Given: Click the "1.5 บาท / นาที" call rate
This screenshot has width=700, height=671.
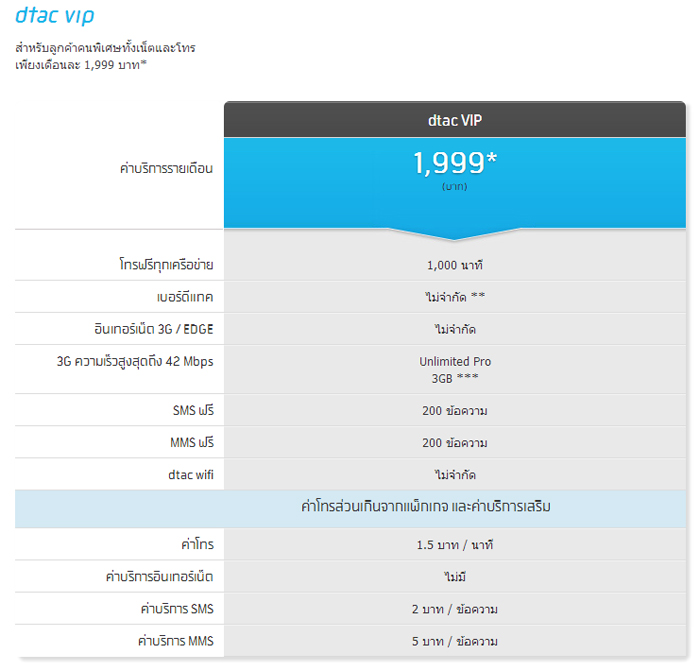Looking at the screenshot, I should (455, 545).
